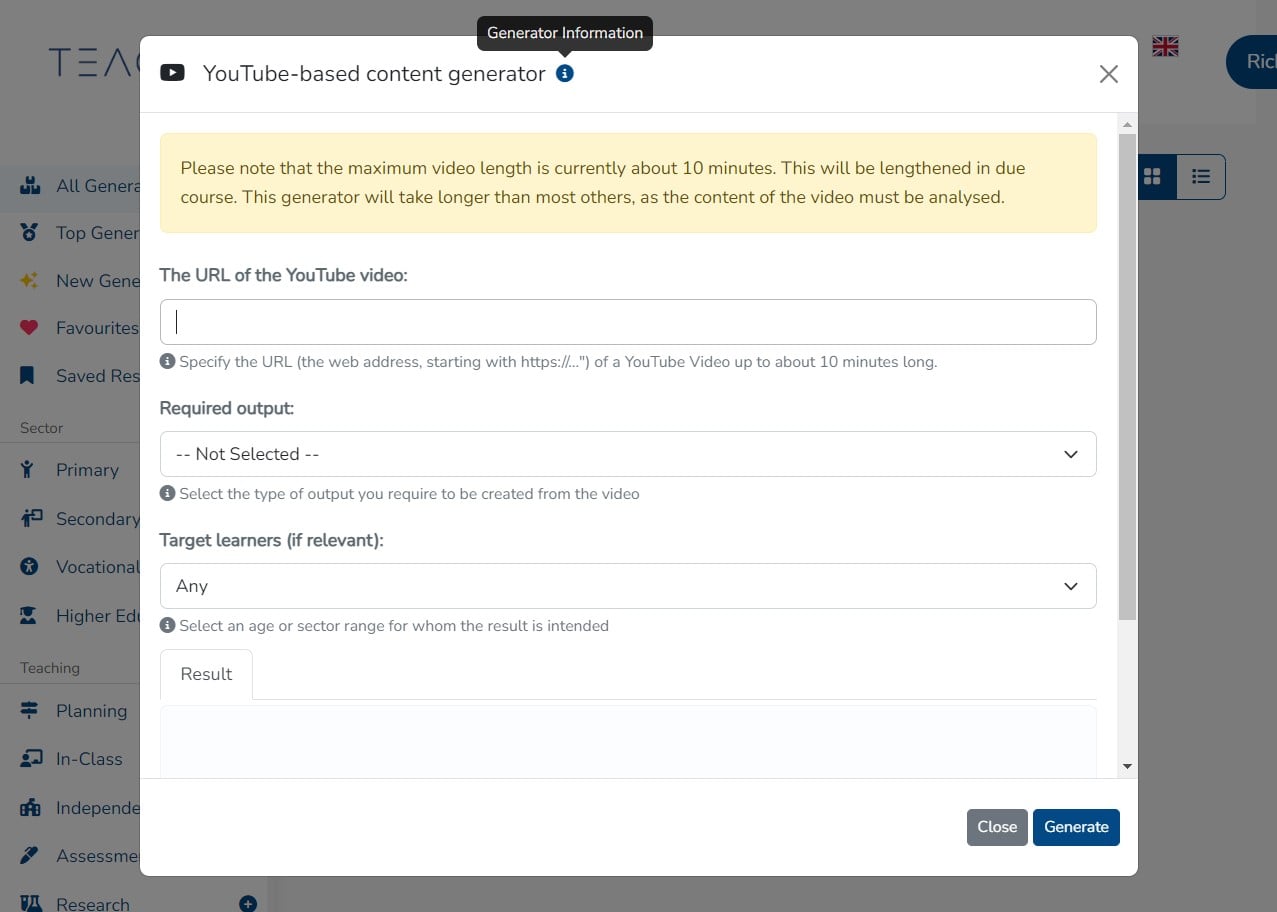This screenshot has height=912, width=1277.
Task: Close the dialog with the X icon
Action: point(1108,74)
